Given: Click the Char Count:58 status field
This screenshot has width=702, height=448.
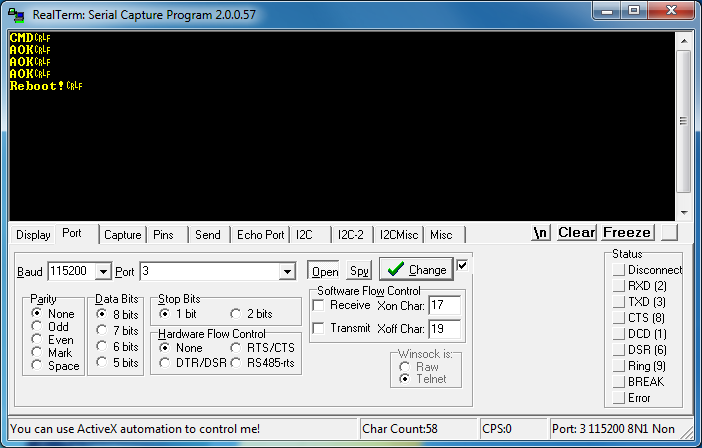Looking at the screenshot, I should (x=418, y=429).
